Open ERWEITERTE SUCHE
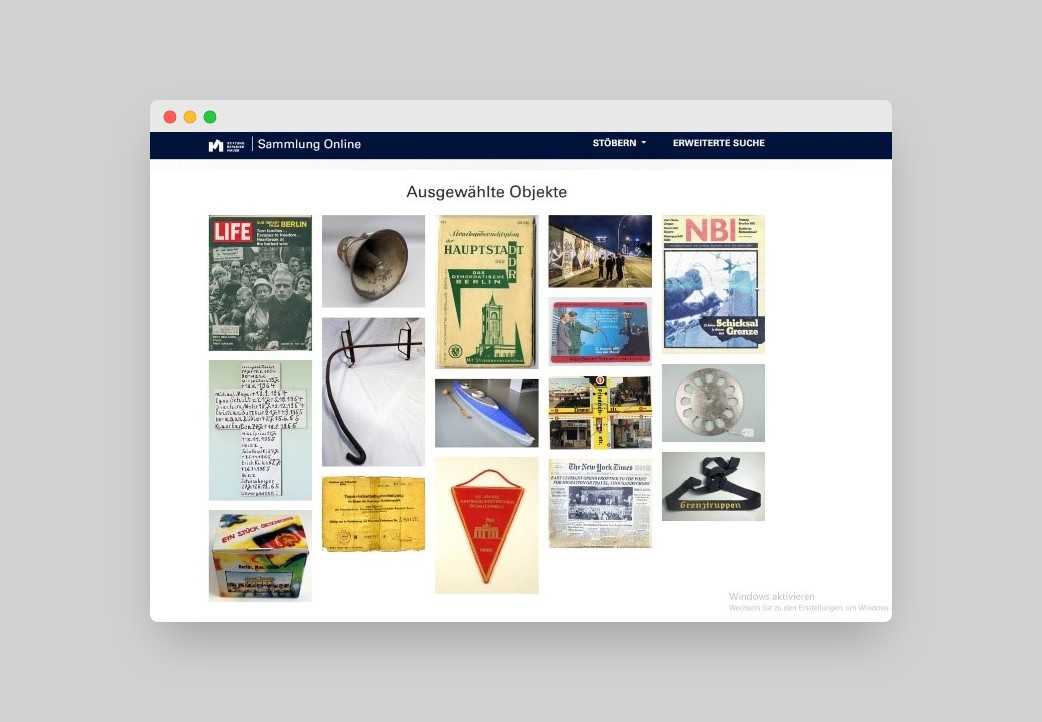Viewport: 1042px width, 722px height. tap(718, 142)
